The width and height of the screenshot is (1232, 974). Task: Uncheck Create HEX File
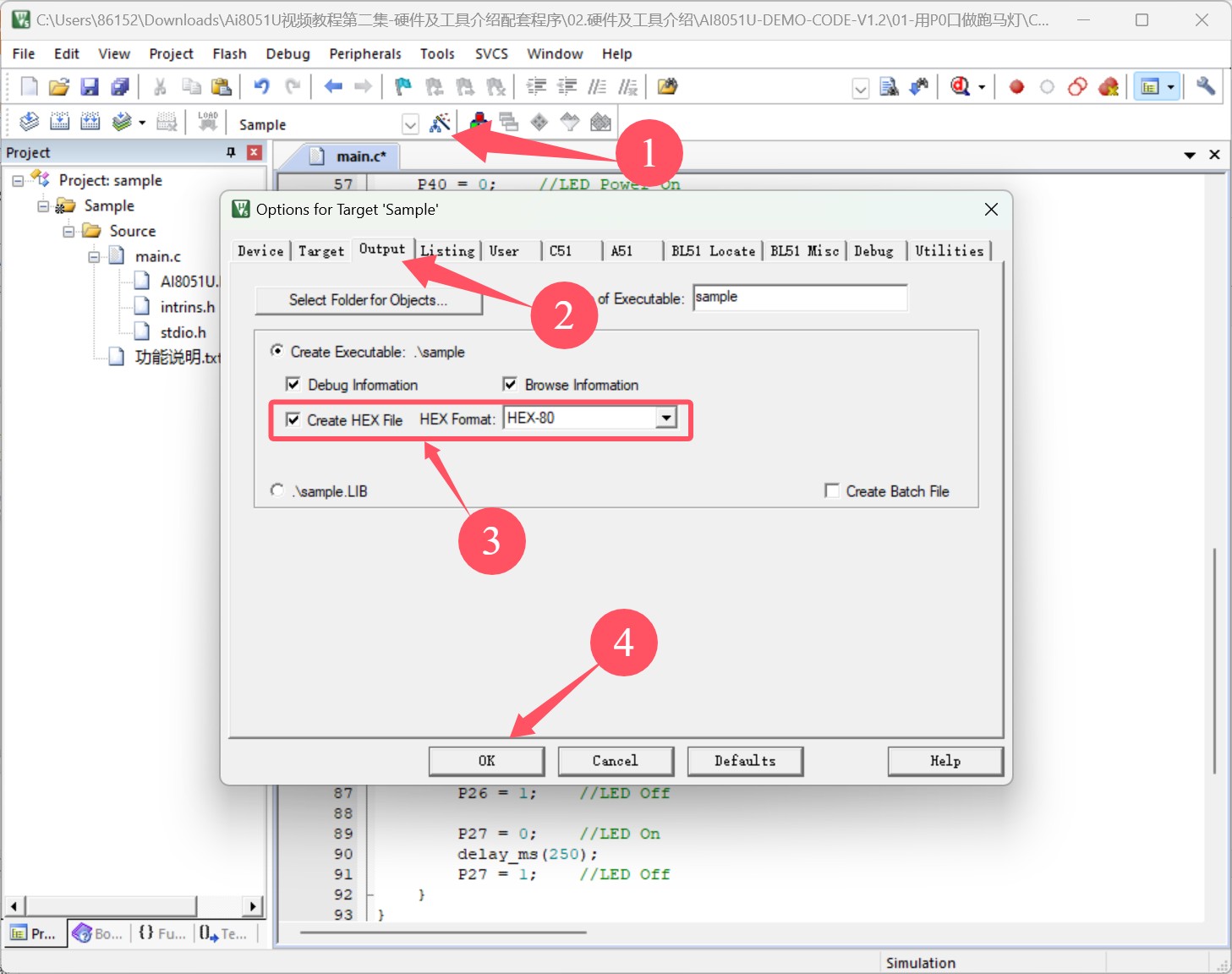click(293, 420)
